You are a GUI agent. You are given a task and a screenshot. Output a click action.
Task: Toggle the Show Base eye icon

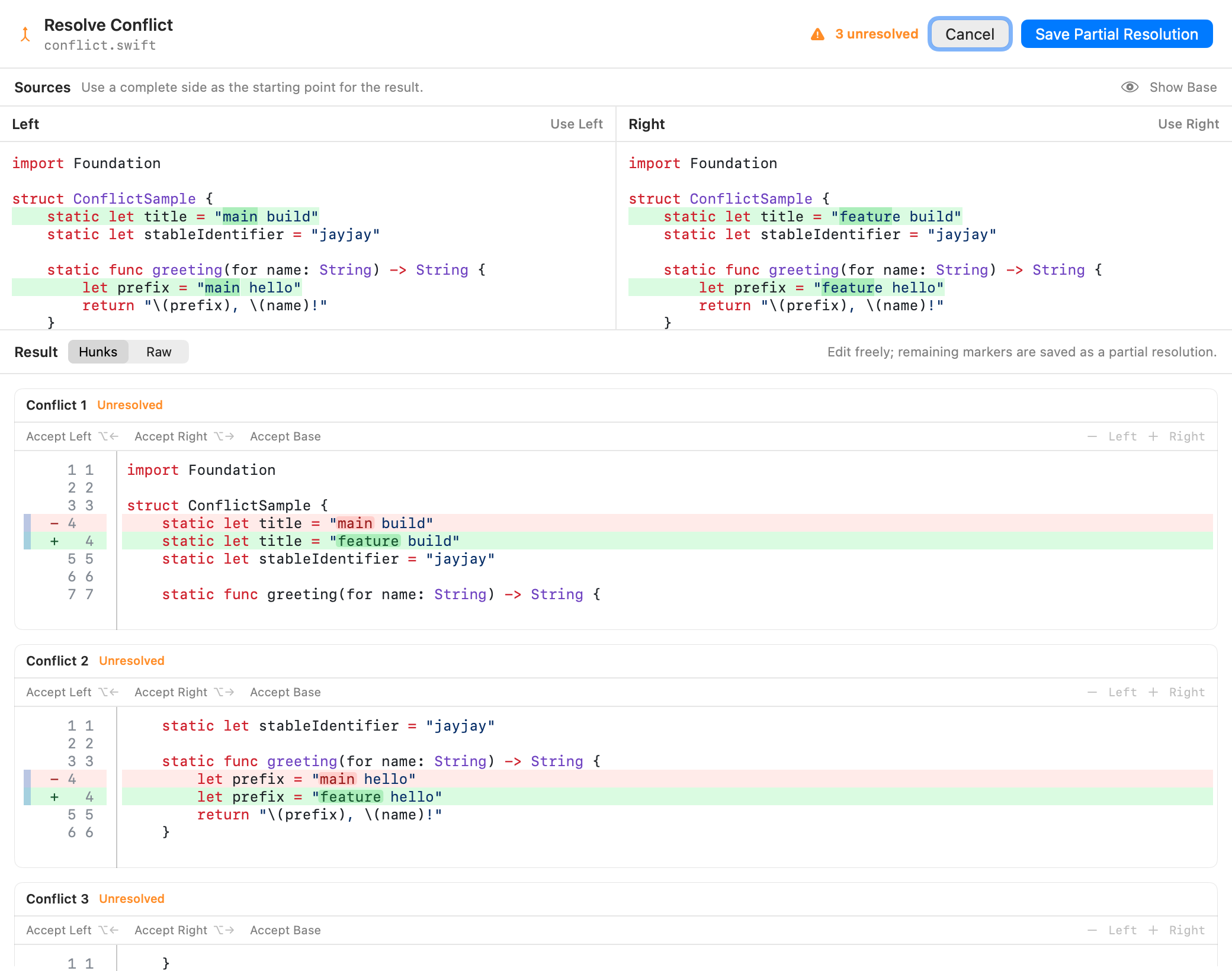click(x=1130, y=87)
